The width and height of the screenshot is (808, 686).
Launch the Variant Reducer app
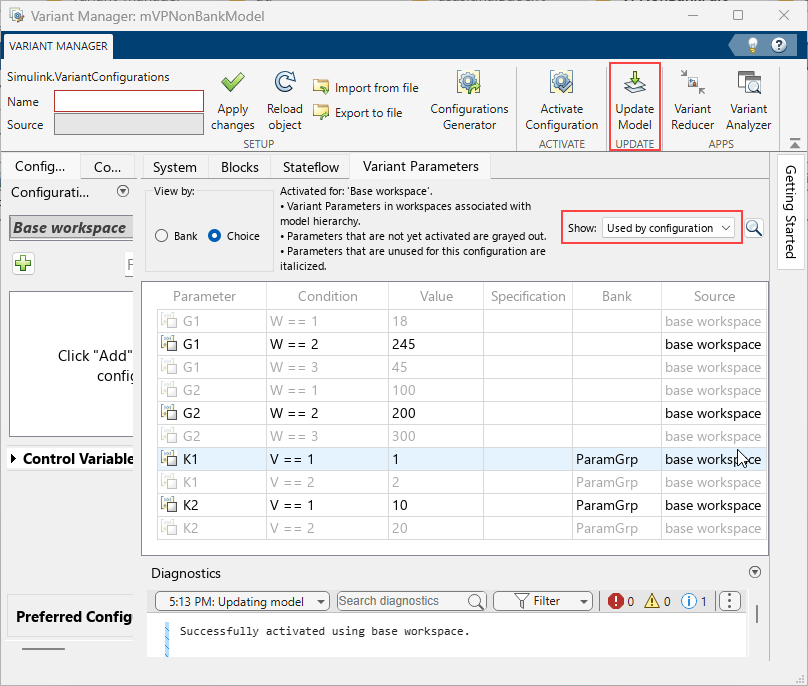[x=692, y=101]
